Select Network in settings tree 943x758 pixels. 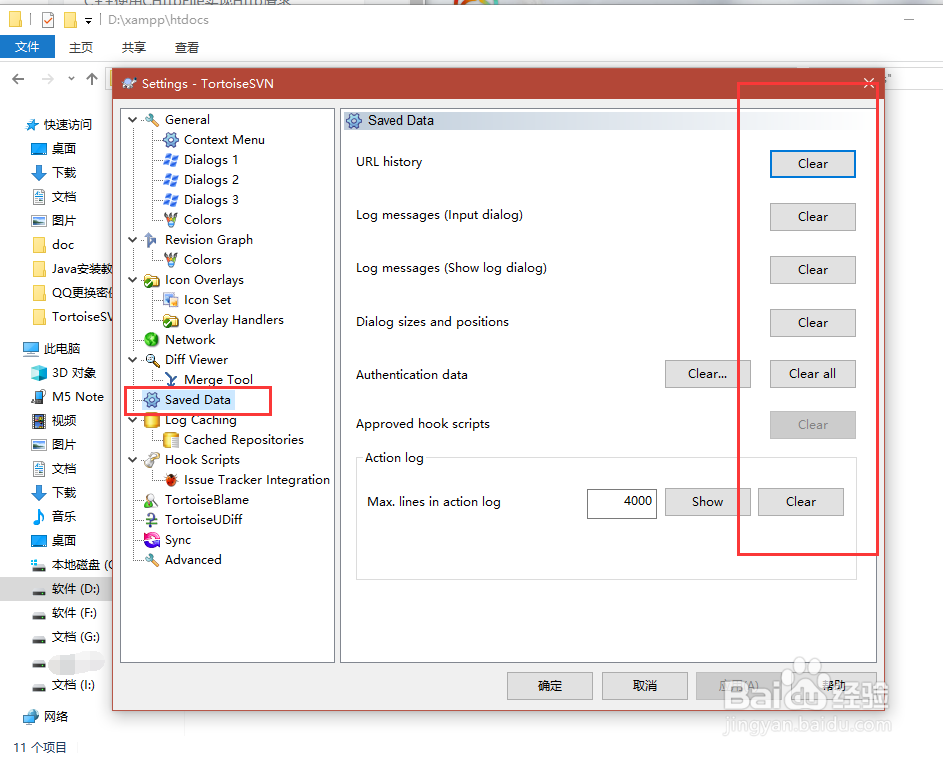[190, 340]
